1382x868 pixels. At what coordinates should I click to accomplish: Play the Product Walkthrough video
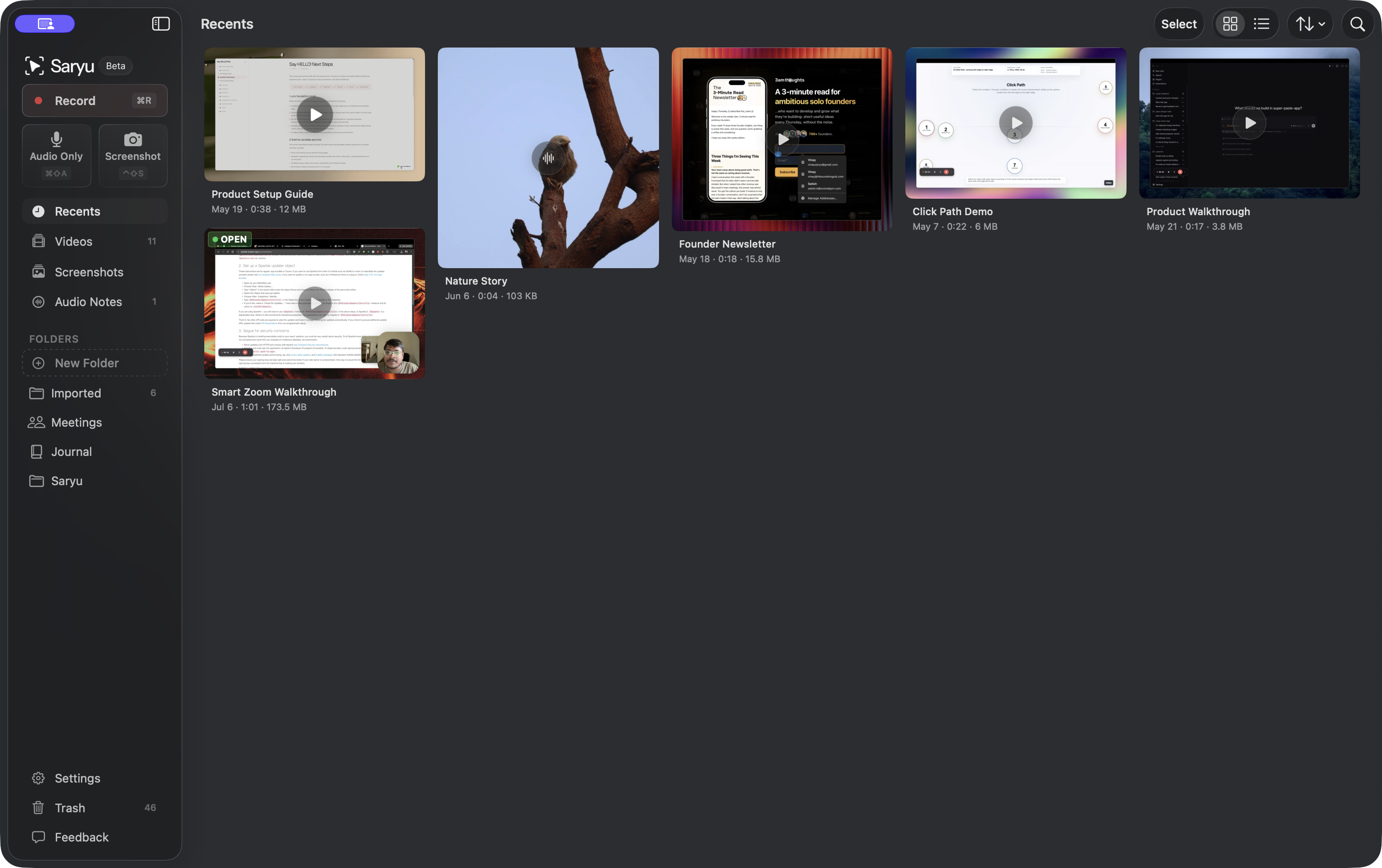(x=1249, y=122)
